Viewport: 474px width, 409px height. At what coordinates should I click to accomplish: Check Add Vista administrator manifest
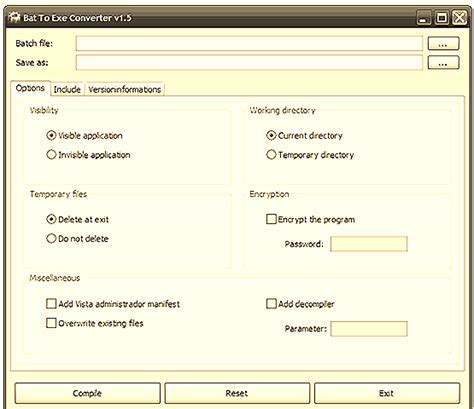pos(51,304)
